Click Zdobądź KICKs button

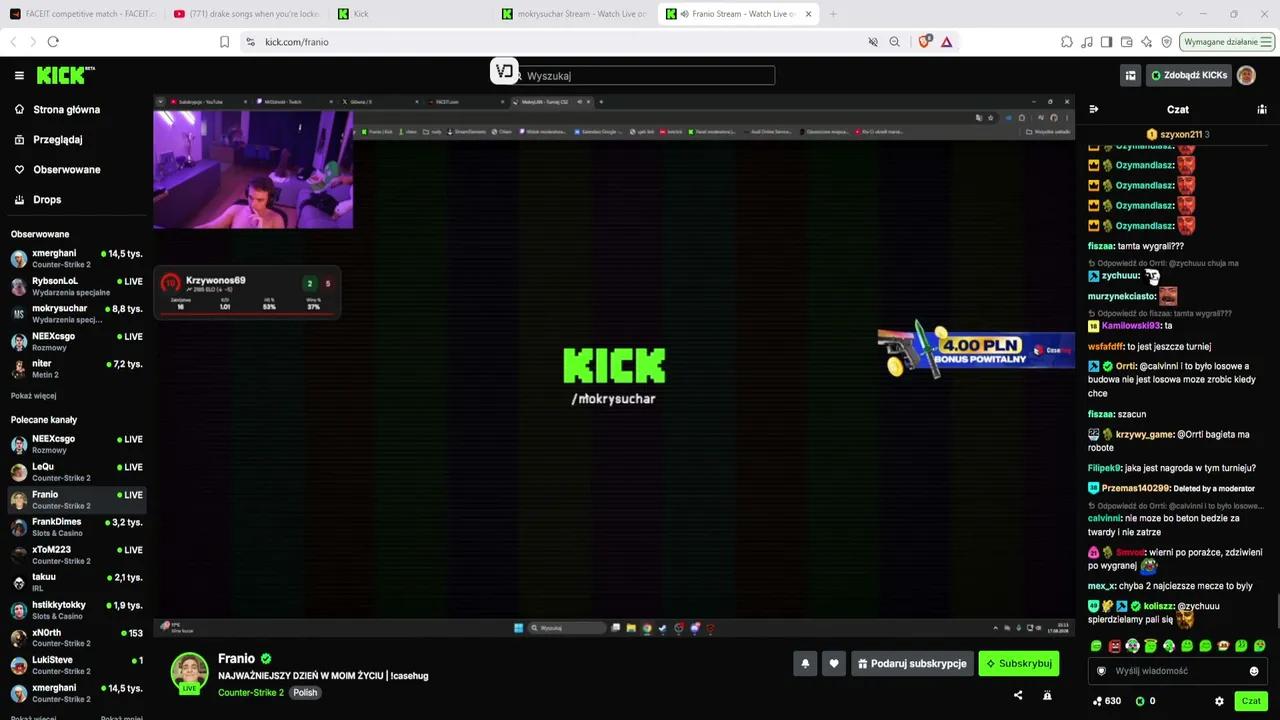click(1188, 75)
